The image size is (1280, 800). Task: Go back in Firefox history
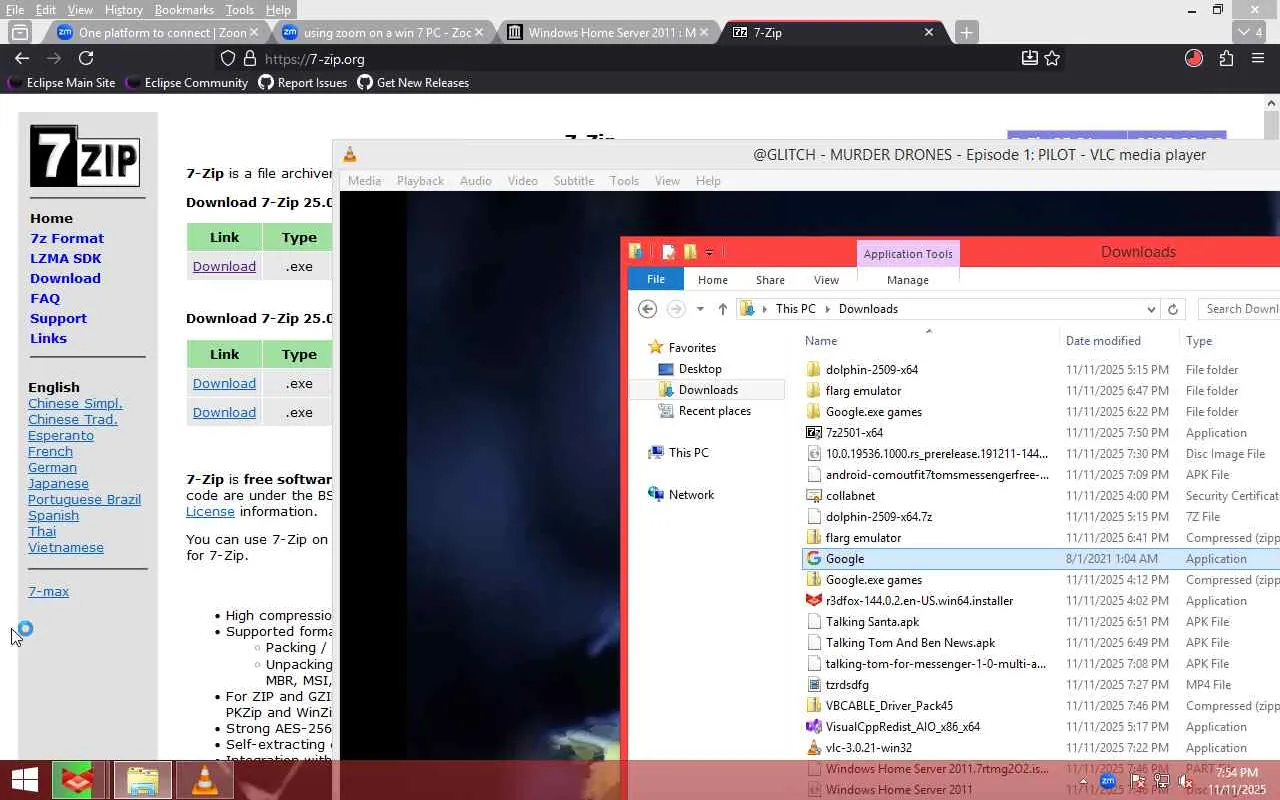tap(22, 59)
